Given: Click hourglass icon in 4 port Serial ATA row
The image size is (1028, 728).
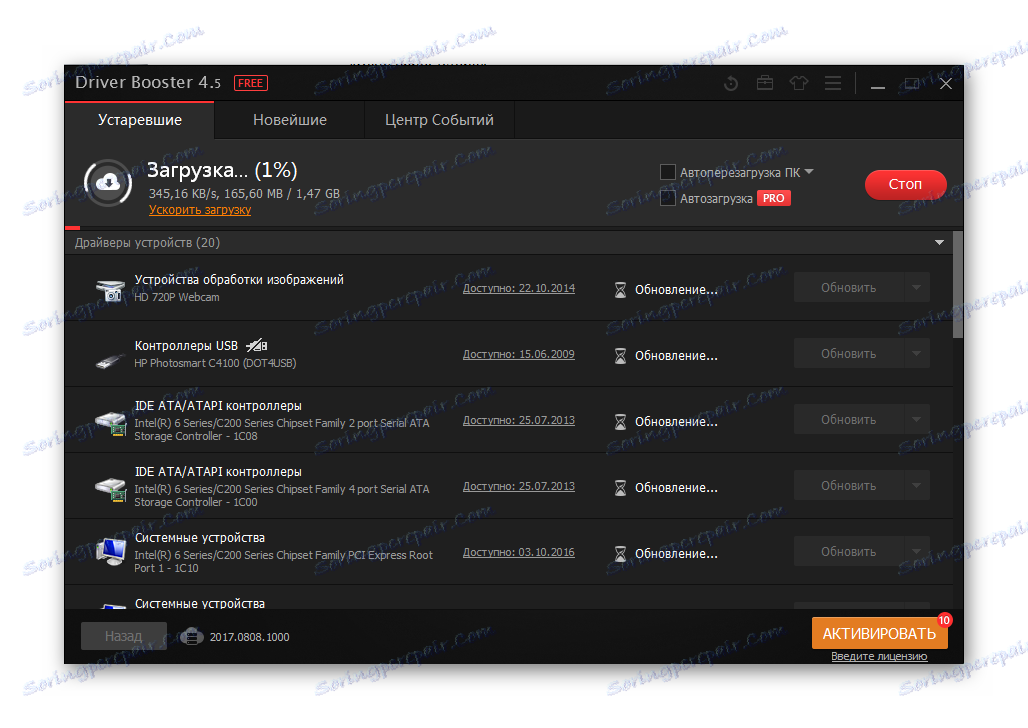Looking at the screenshot, I should [x=620, y=487].
